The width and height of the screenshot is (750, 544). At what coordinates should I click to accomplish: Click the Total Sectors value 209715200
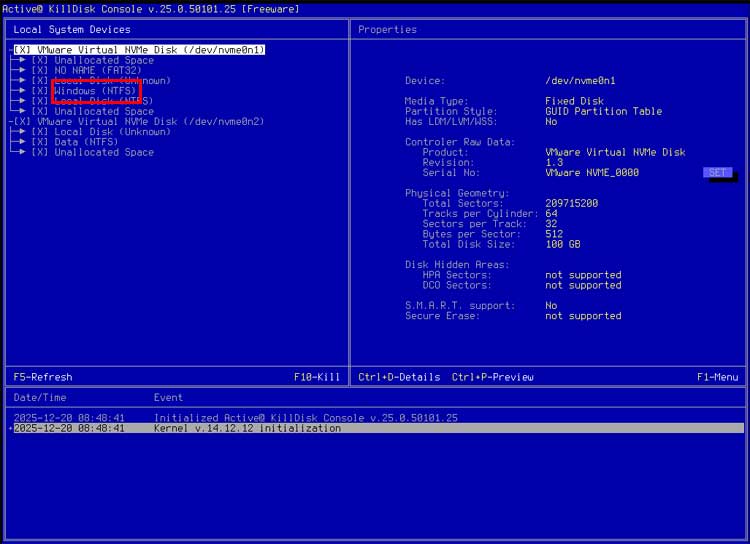572,203
